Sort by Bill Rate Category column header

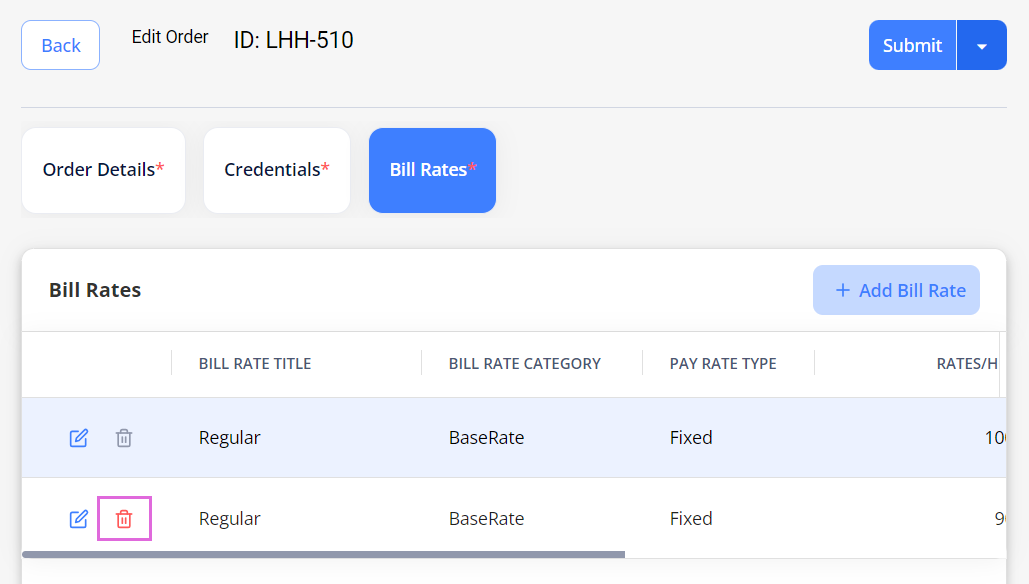[525, 363]
